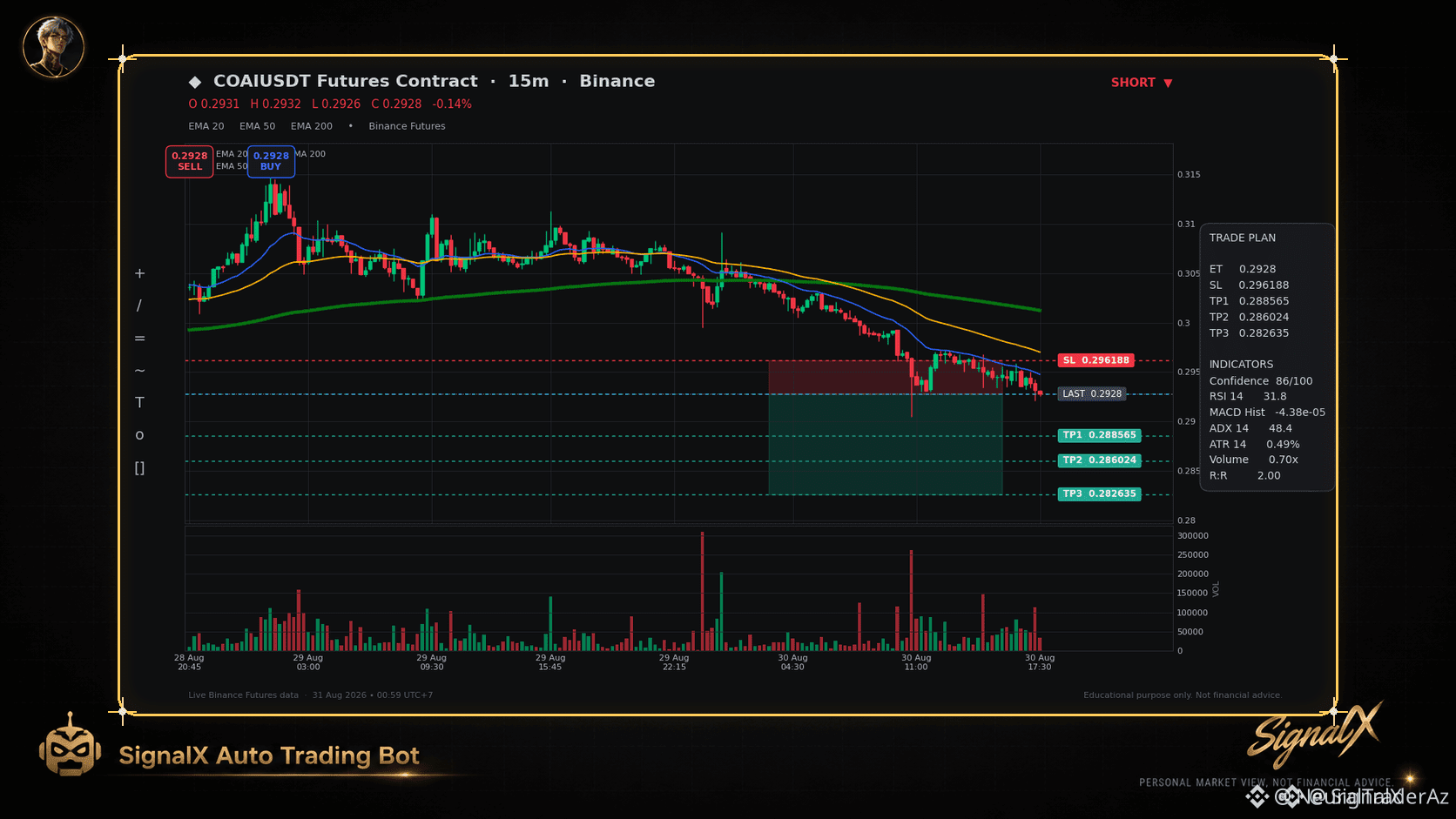Click the profile avatar picture
Image resolution: width=1456 pixels, height=819 pixels.
click(x=54, y=47)
